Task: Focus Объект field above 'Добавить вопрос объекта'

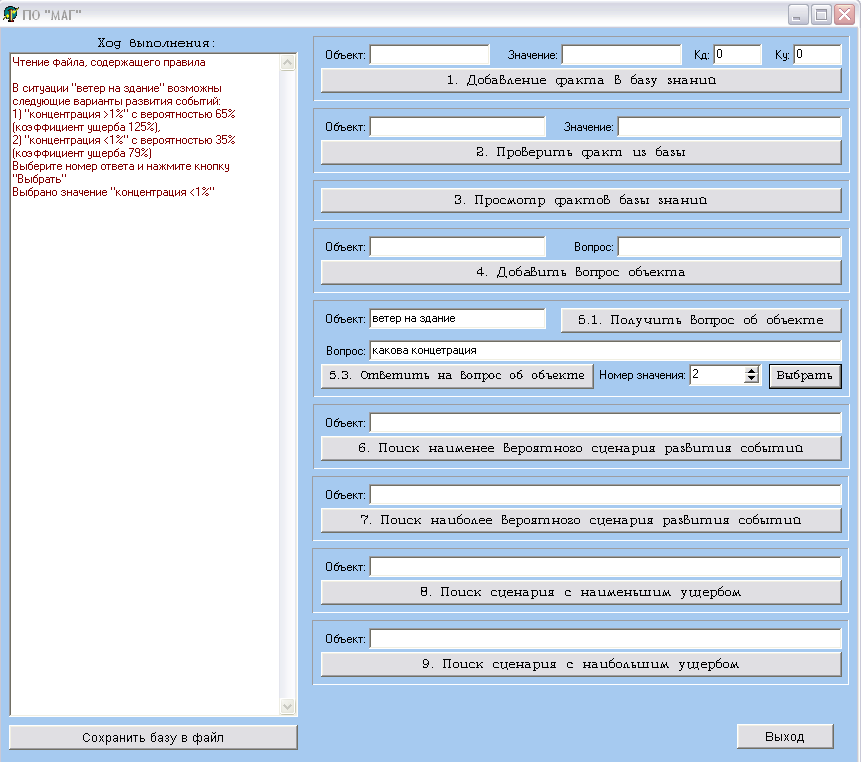Action: click(x=457, y=247)
